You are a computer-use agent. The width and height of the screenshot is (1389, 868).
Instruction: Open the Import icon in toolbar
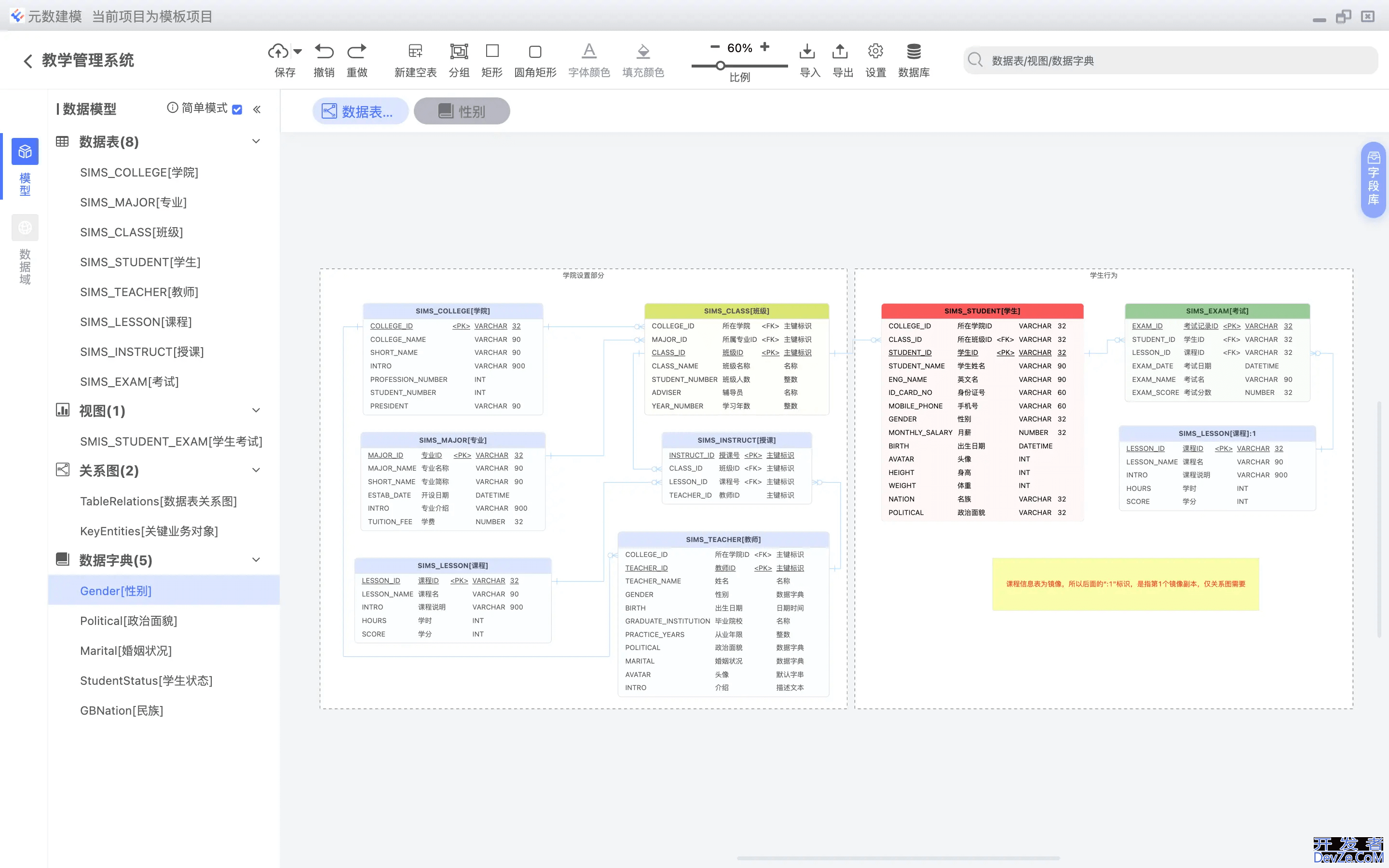(x=807, y=51)
